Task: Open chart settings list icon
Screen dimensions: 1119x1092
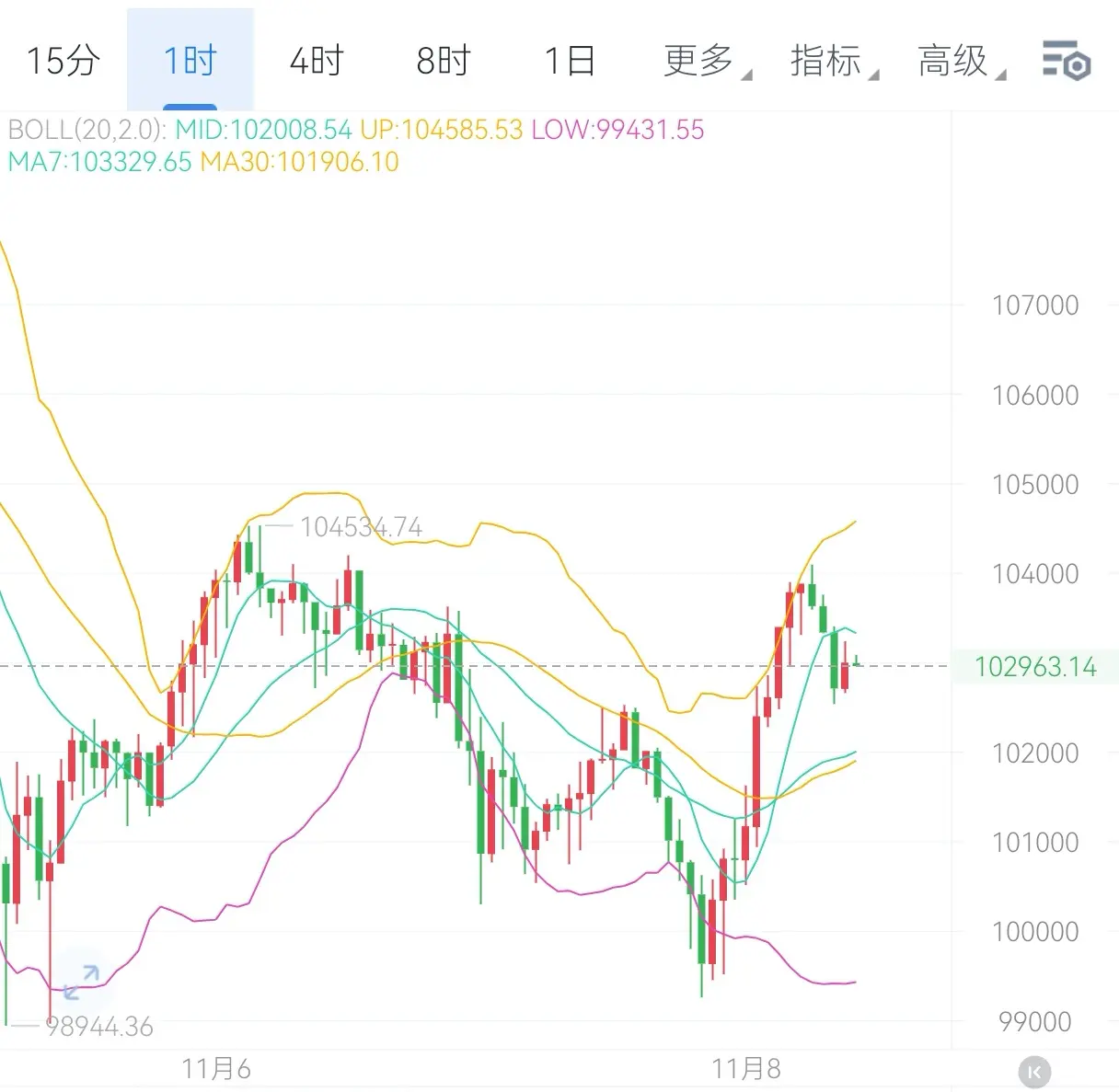Action: click(1066, 61)
